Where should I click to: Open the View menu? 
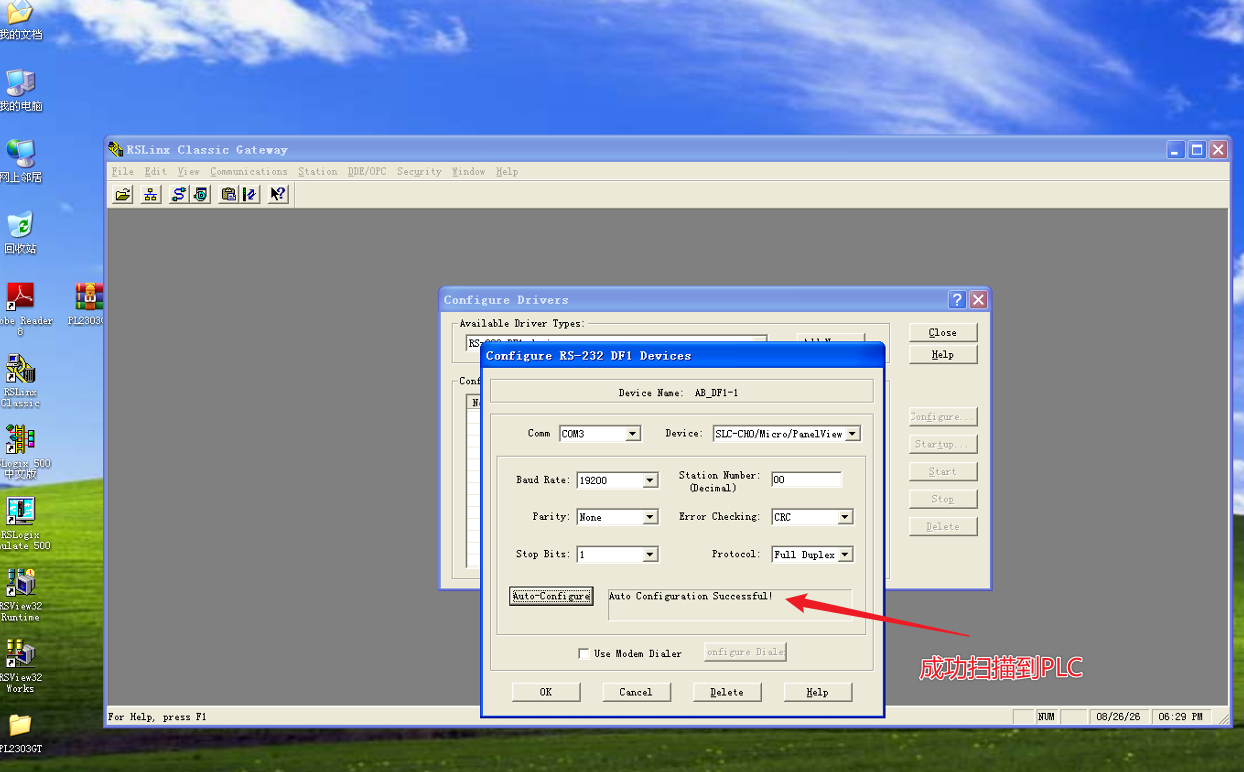point(189,172)
